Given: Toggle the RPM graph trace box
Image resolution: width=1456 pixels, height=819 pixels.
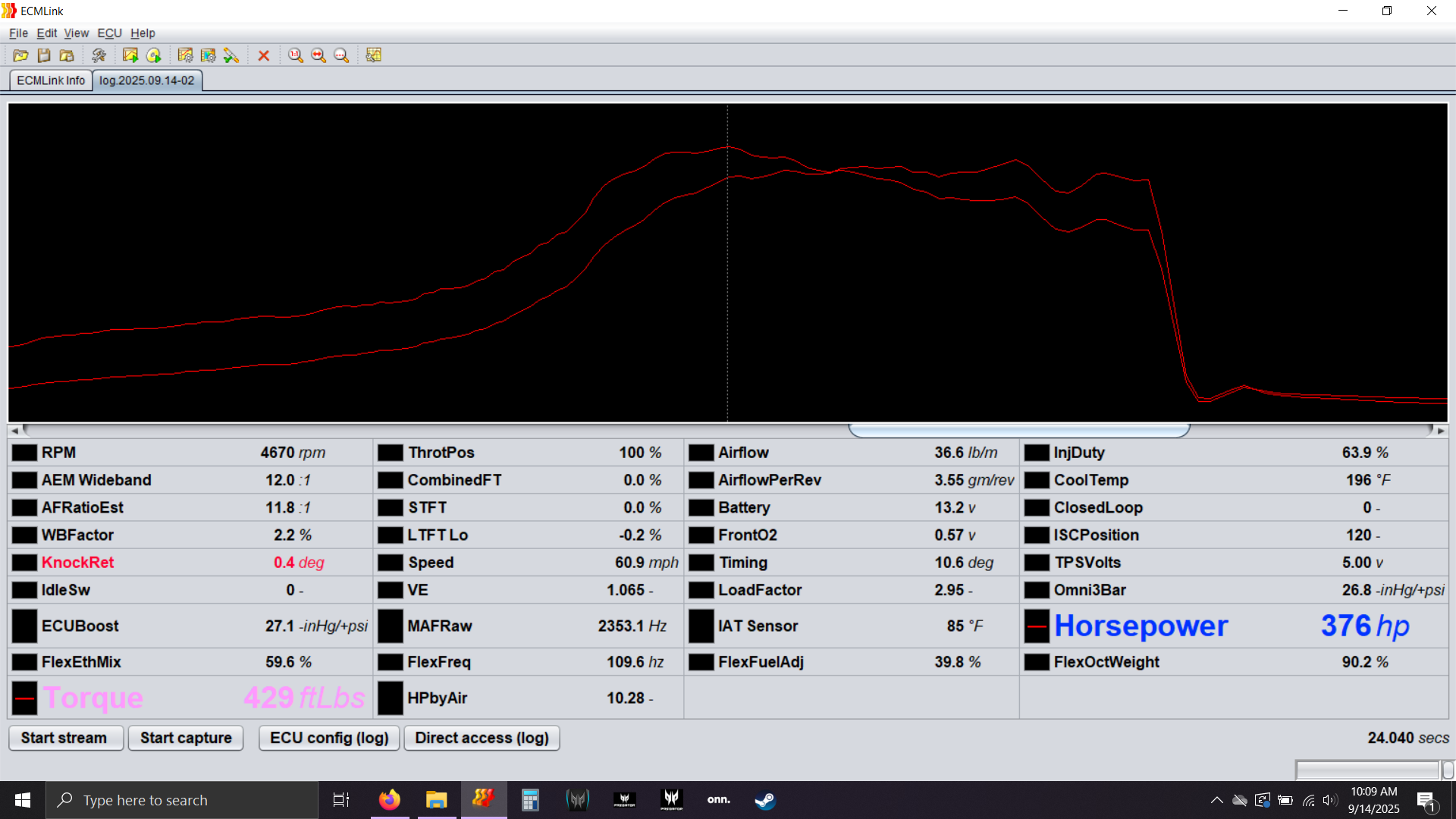Looking at the screenshot, I should pyautogui.click(x=24, y=453).
